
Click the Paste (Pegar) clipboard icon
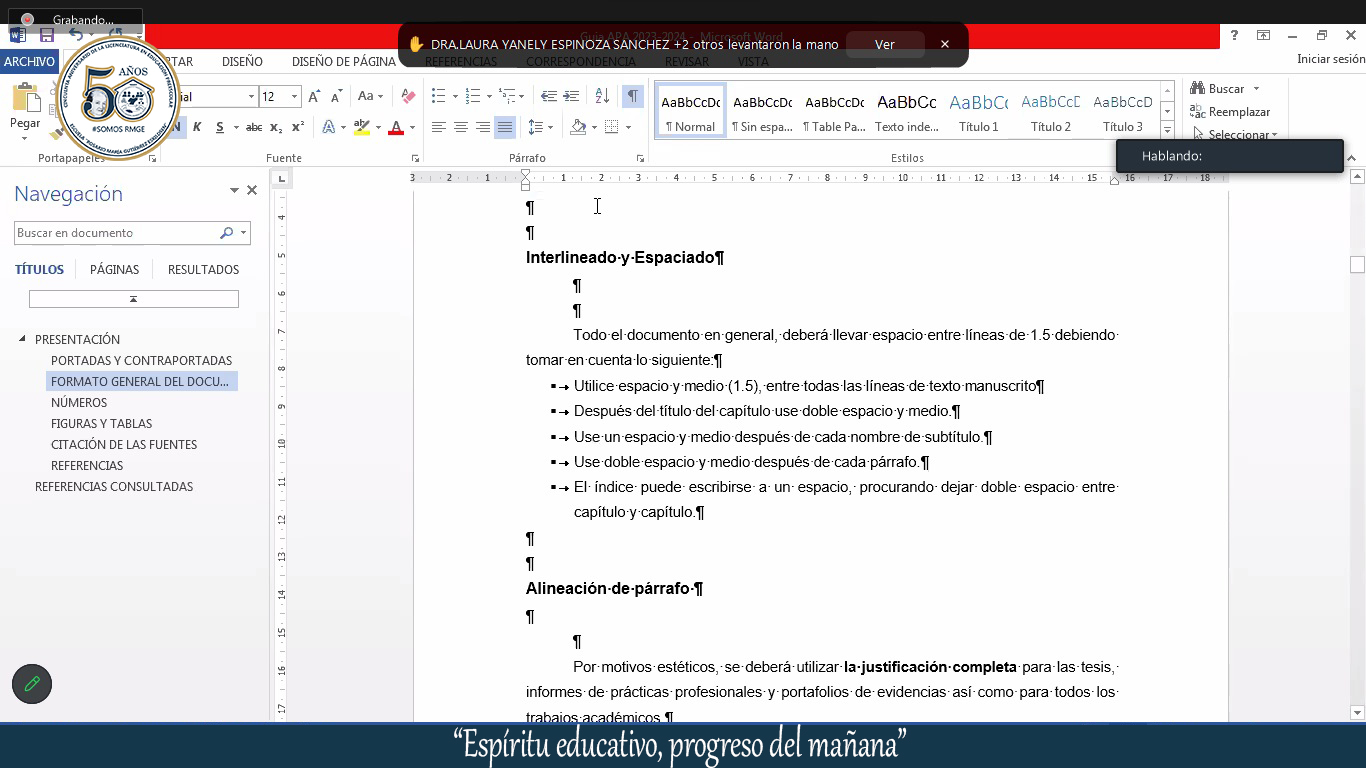25,99
